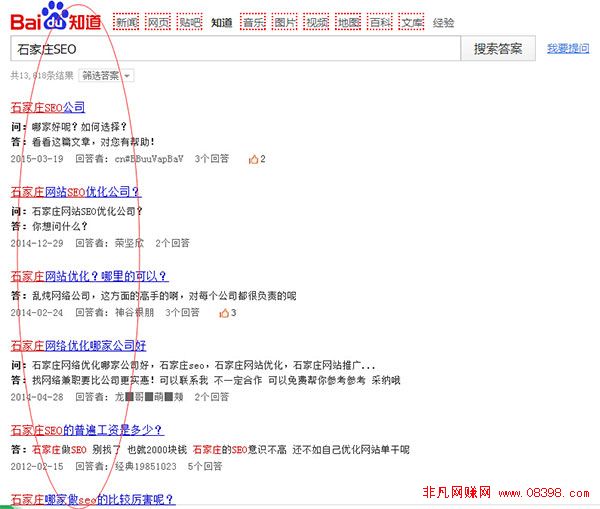Screen dimensions: 600x509
Task: Expand the 筛选答案 dropdown
Action: pos(106,75)
